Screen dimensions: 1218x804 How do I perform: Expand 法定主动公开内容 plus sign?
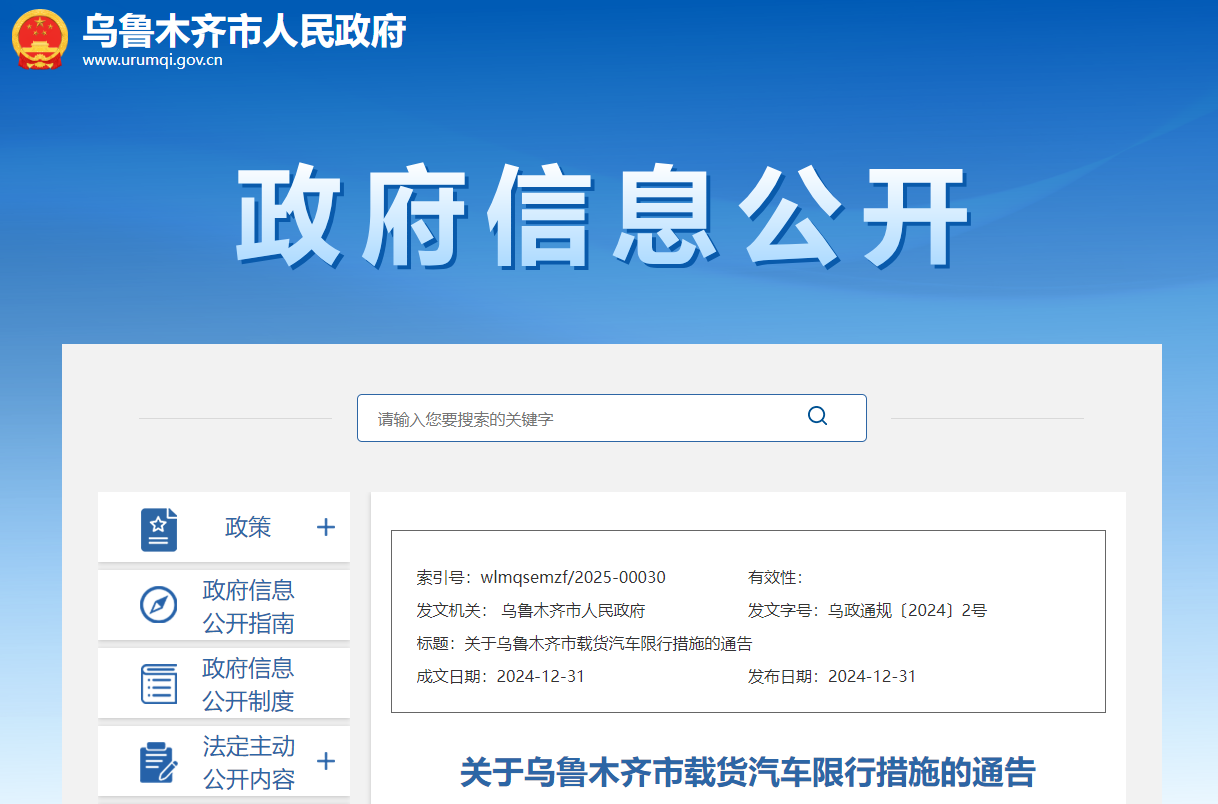pyautogui.click(x=326, y=761)
